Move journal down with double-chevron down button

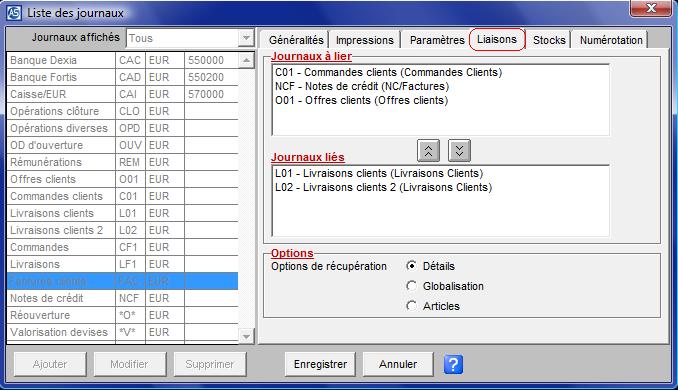pyautogui.click(x=459, y=150)
